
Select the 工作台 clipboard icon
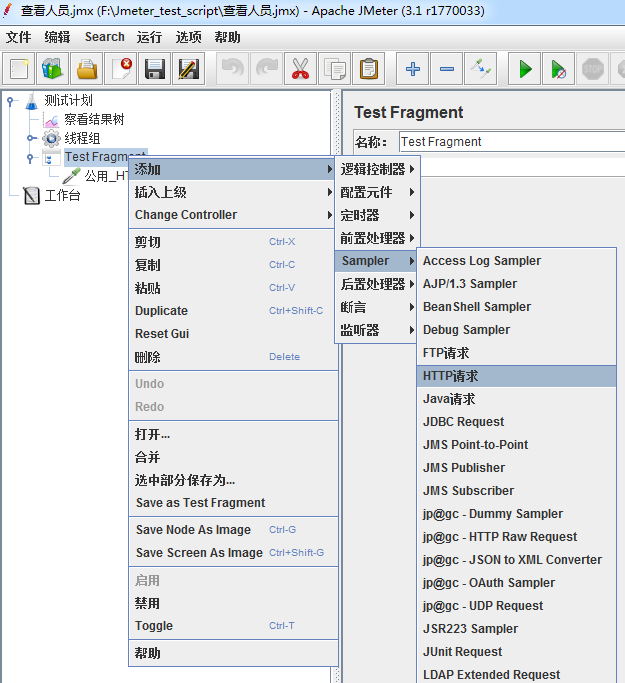tap(31, 195)
